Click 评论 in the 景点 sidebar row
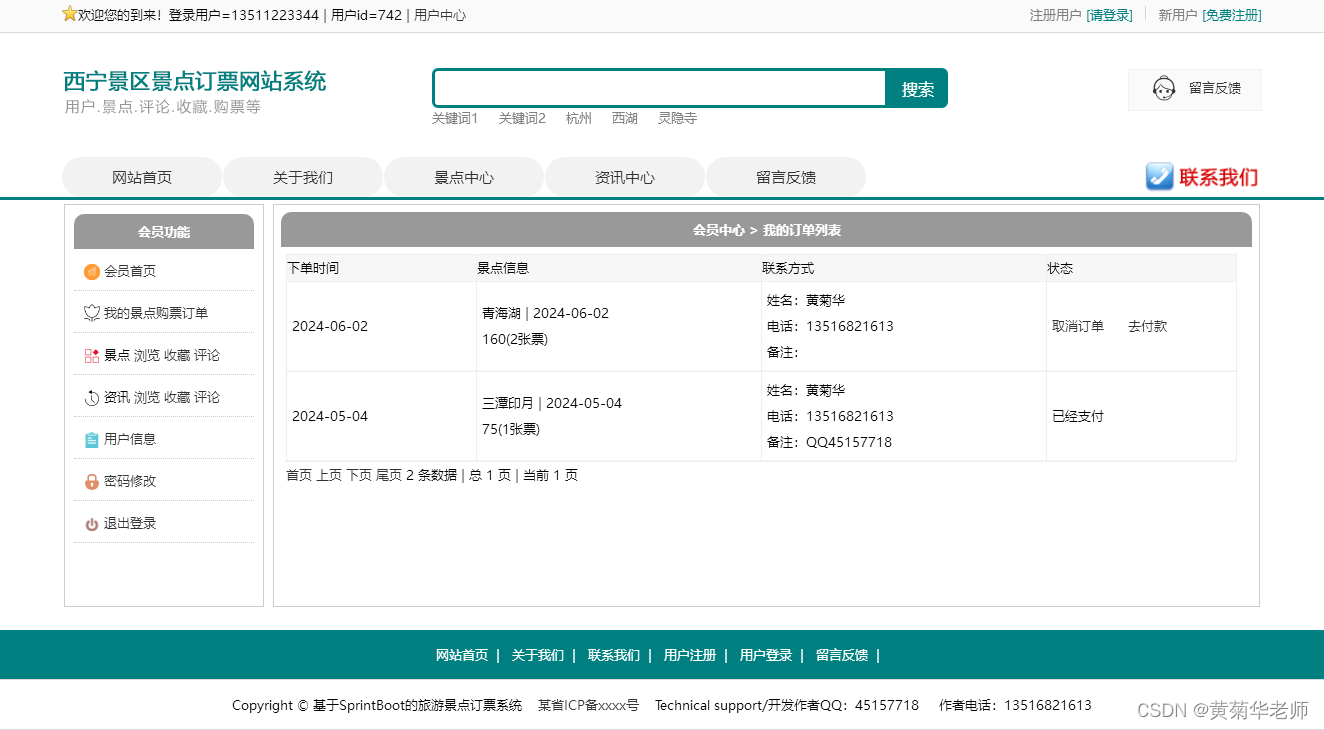The image size is (1324, 730). pyautogui.click(x=207, y=355)
